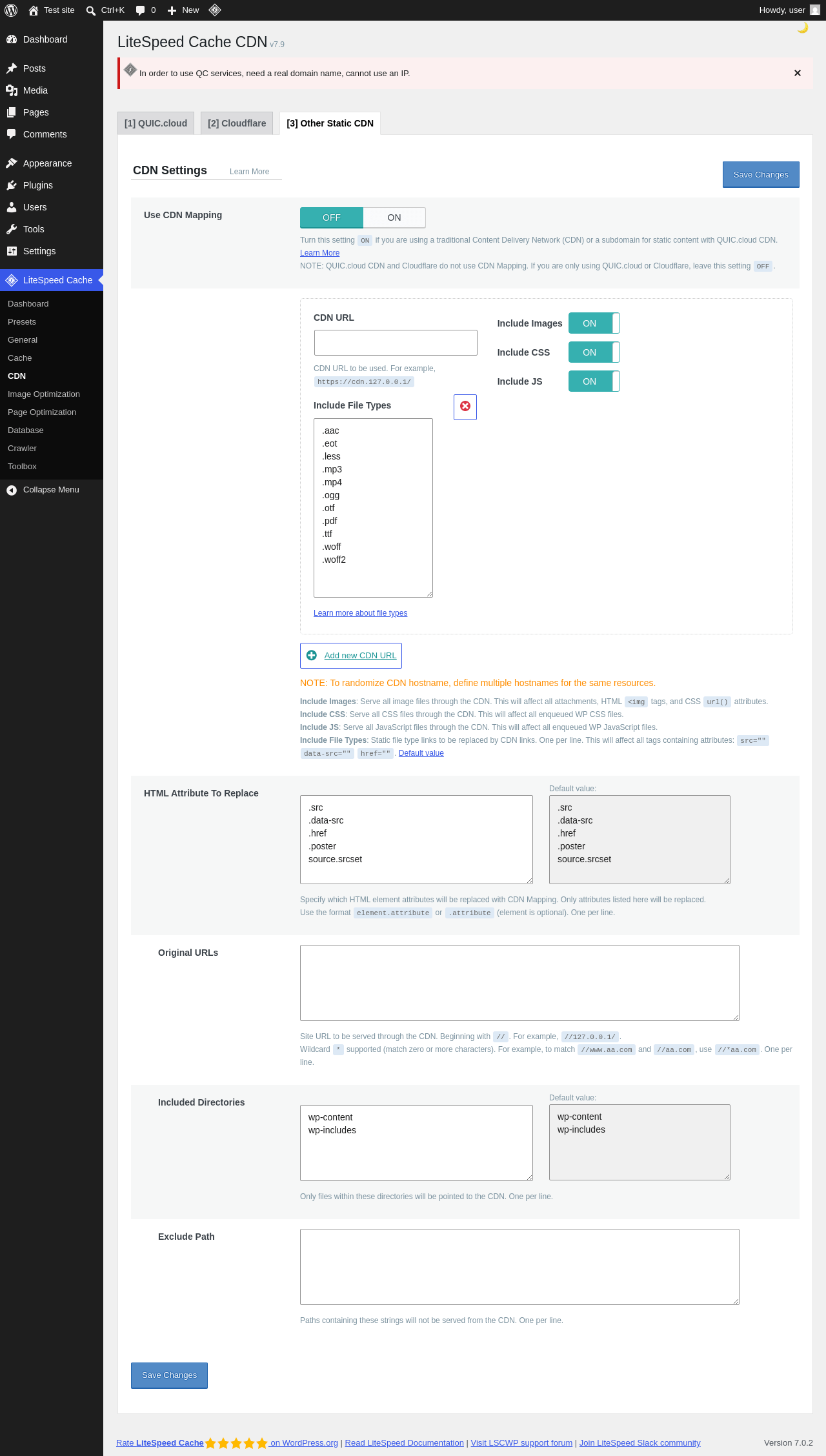Open Dashboard via its gauge icon

coord(12,39)
